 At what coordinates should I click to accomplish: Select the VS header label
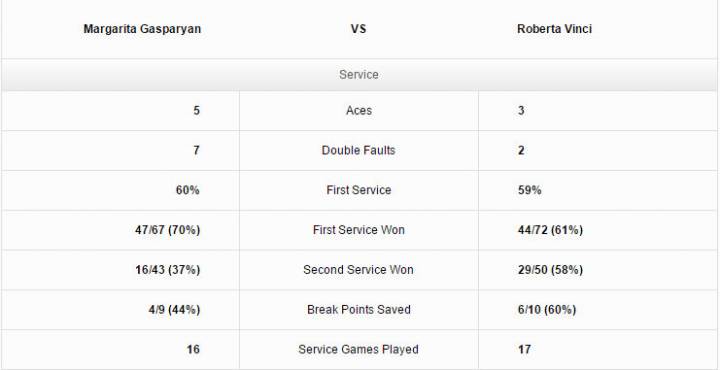point(359,29)
